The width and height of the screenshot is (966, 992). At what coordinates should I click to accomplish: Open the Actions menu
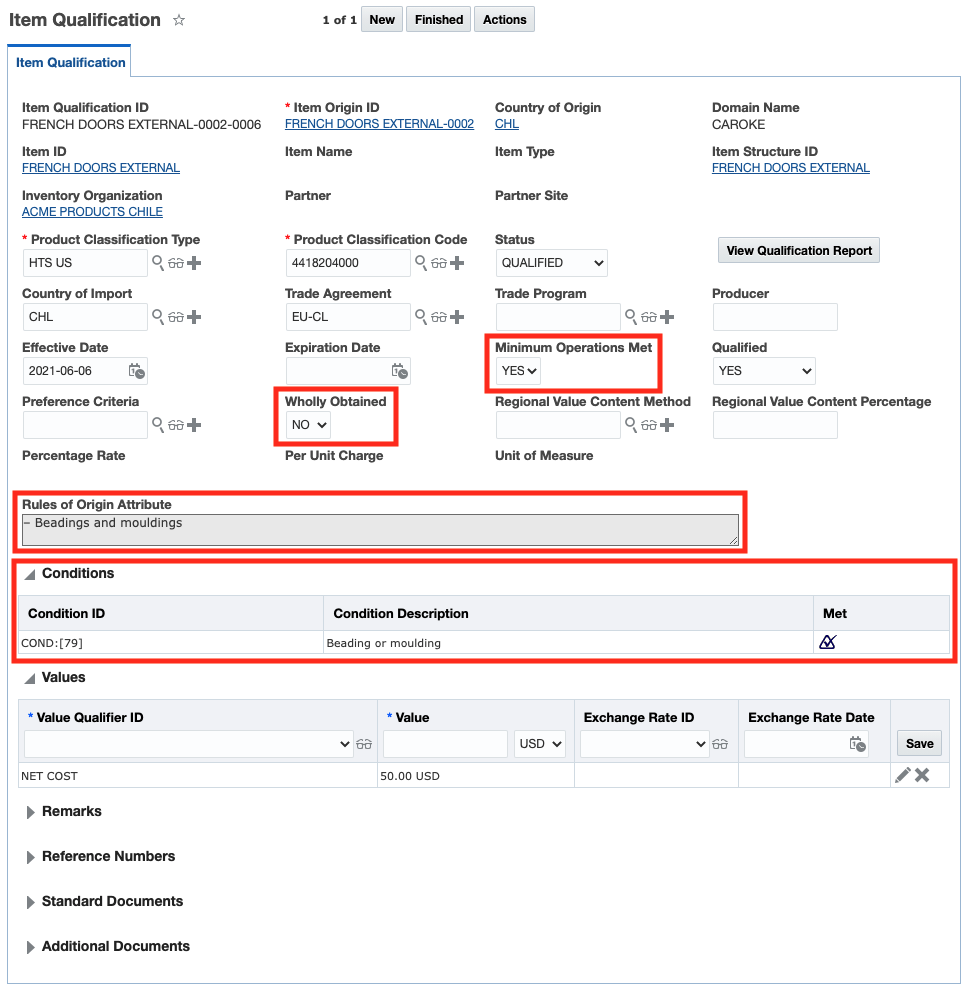(x=504, y=20)
